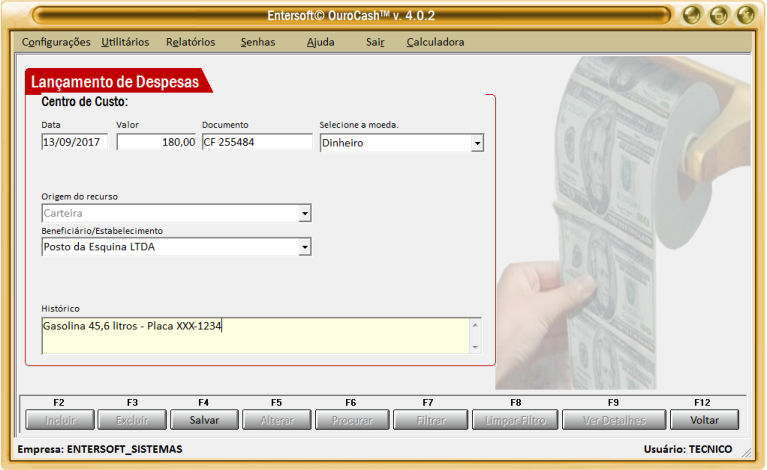Go back with the Voltar button
This screenshot has width=767, height=470.
(x=704, y=420)
